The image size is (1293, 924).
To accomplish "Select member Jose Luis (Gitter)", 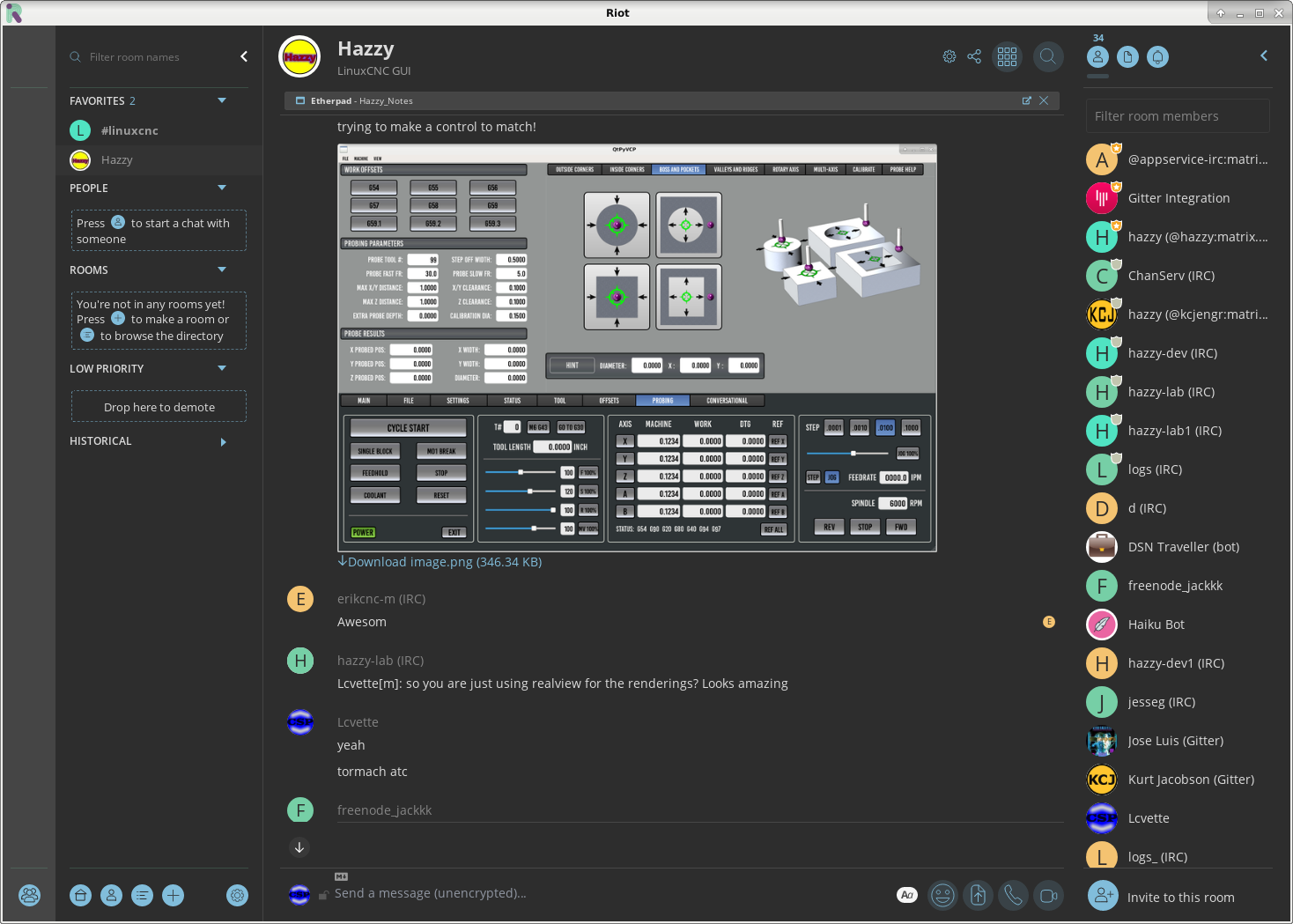I will click(x=1177, y=741).
